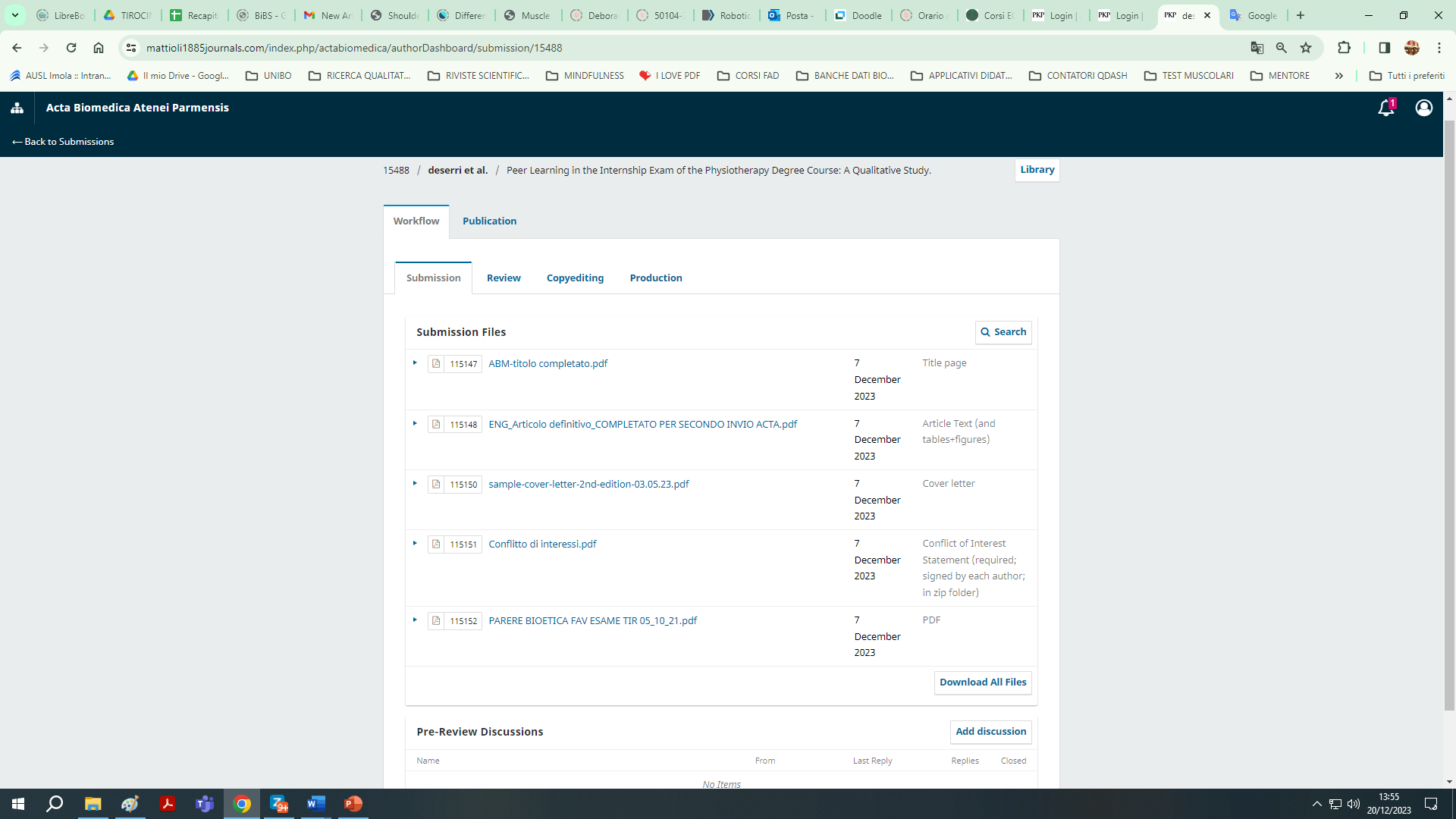Viewport: 1456px width, 819px height.
Task: Click the notifications bell icon
Action: [1385, 108]
